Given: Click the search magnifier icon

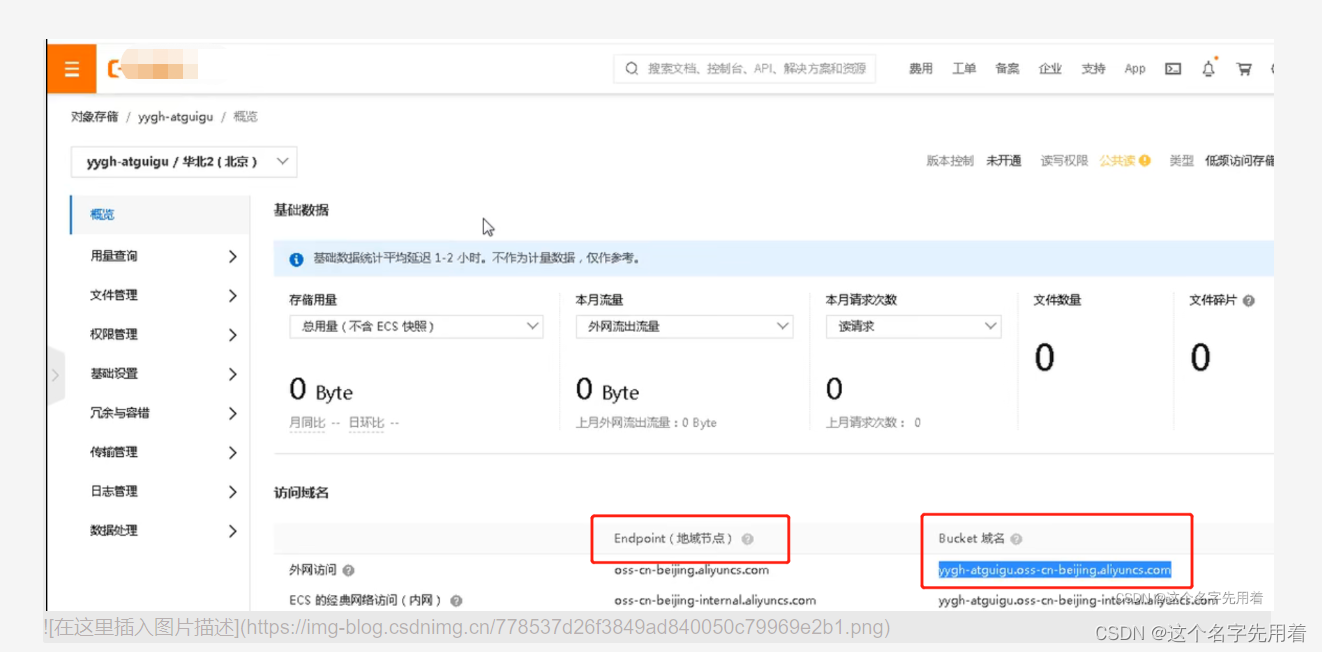Looking at the screenshot, I should (631, 69).
